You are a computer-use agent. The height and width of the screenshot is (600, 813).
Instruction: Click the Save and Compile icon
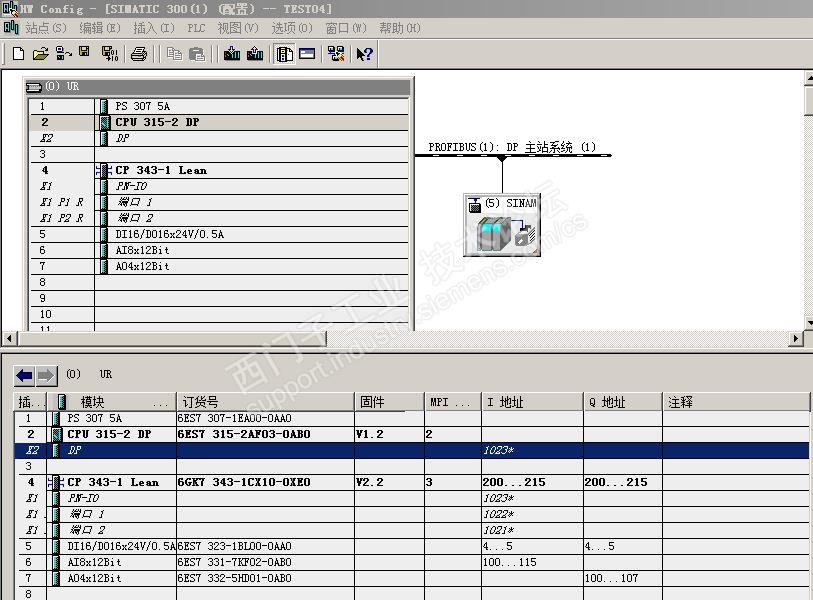pos(110,53)
